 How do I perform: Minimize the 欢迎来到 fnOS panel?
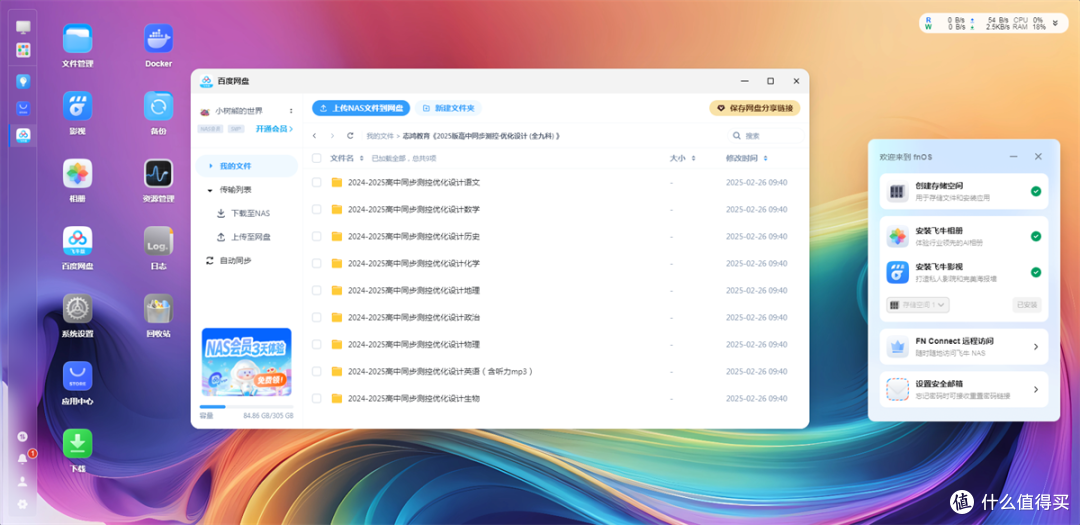coord(1014,157)
